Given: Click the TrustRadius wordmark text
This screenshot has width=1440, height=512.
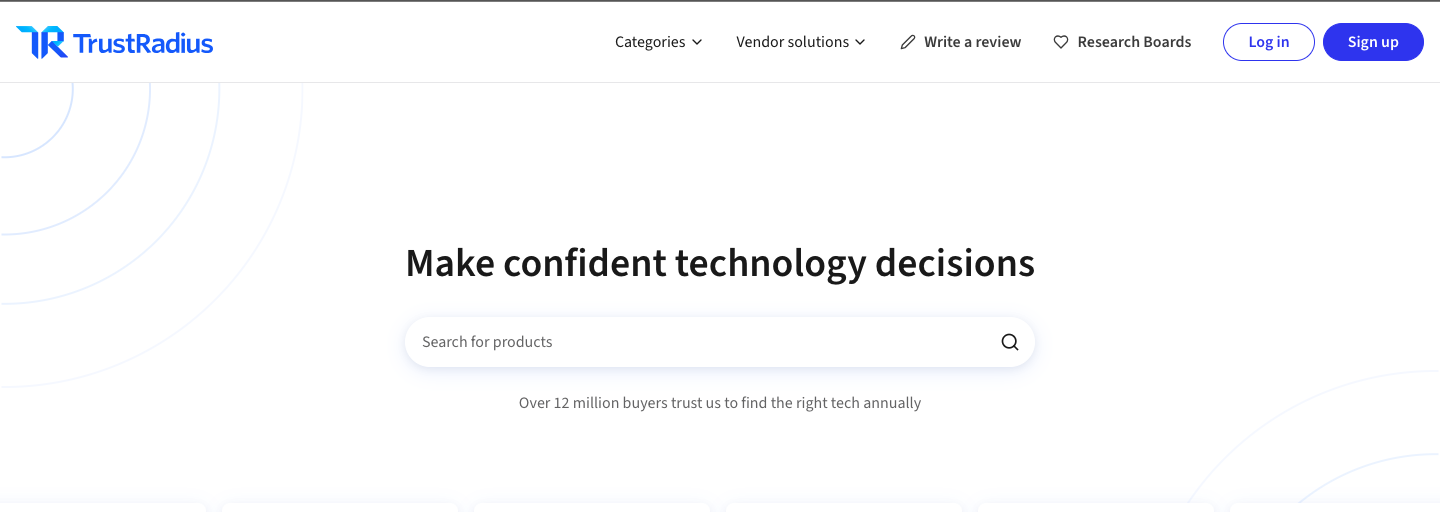Looking at the screenshot, I should 143,43.
